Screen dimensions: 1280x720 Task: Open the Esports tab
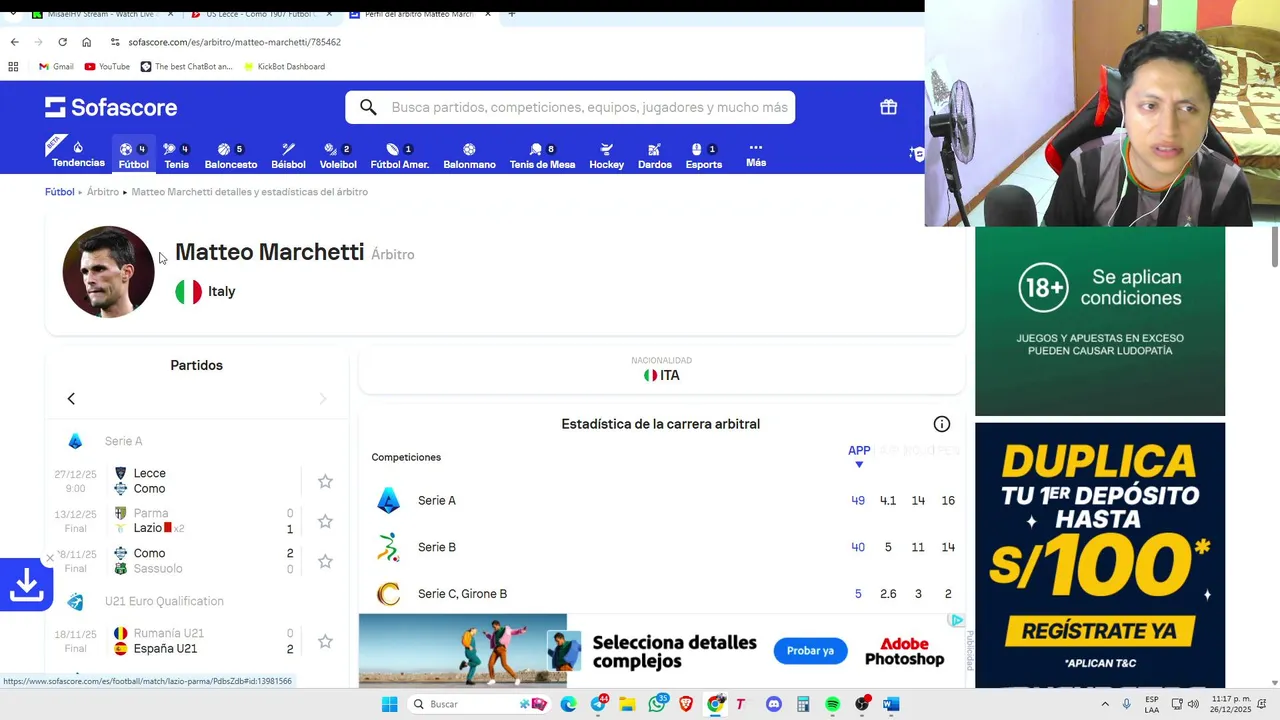coord(704,156)
